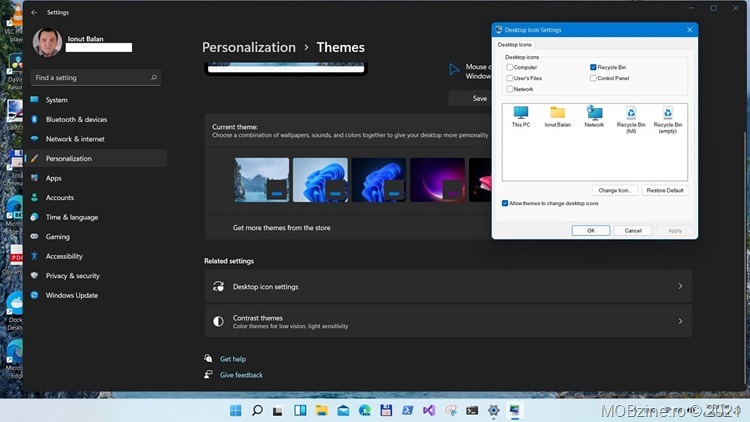Open Accessibility via its figure icon

34,256
